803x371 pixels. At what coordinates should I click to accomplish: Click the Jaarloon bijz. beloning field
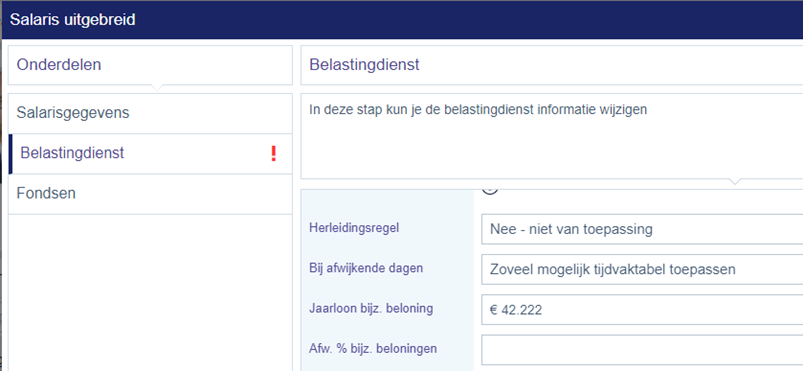click(x=642, y=310)
